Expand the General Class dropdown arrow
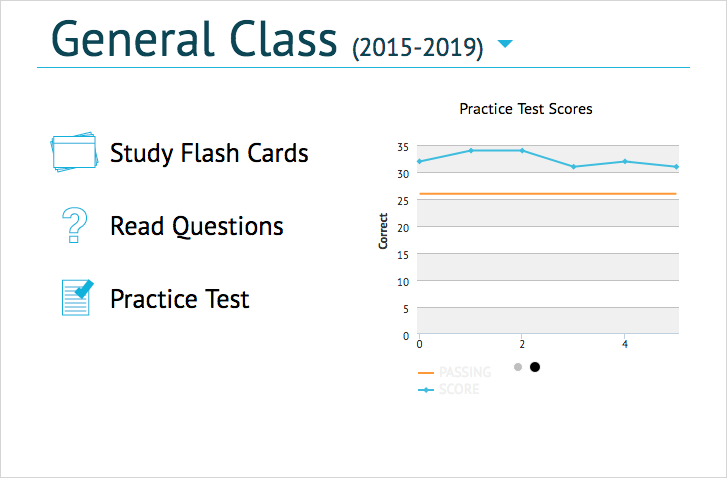Image resolution: width=727 pixels, height=478 pixels. coord(505,44)
